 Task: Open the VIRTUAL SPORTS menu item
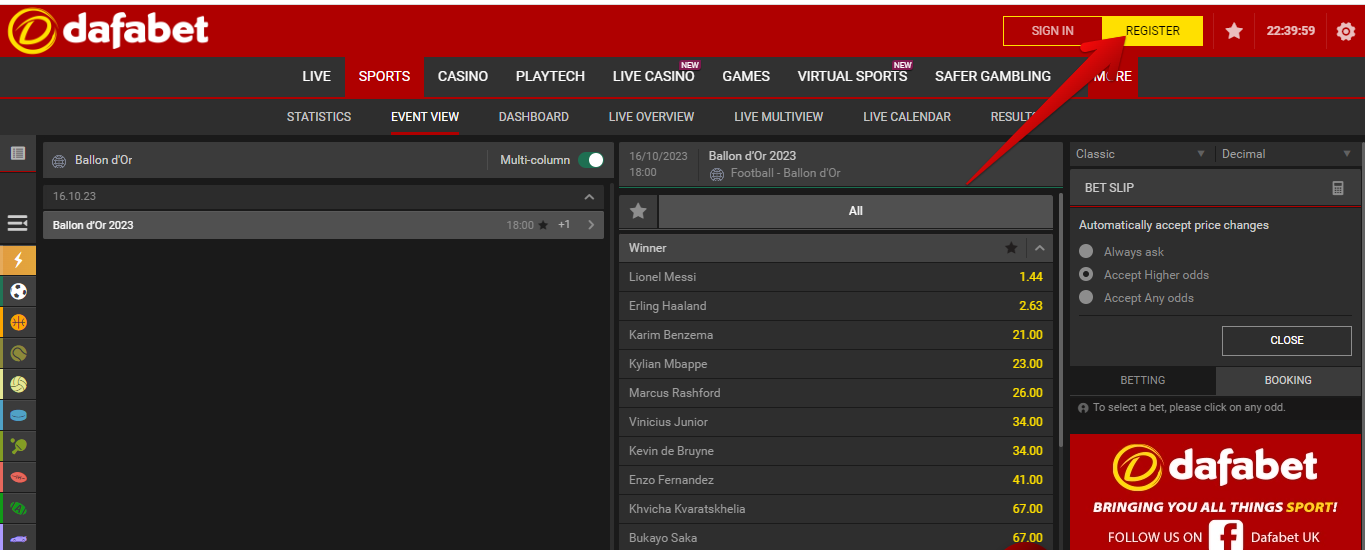pyautogui.click(x=852, y=76)
